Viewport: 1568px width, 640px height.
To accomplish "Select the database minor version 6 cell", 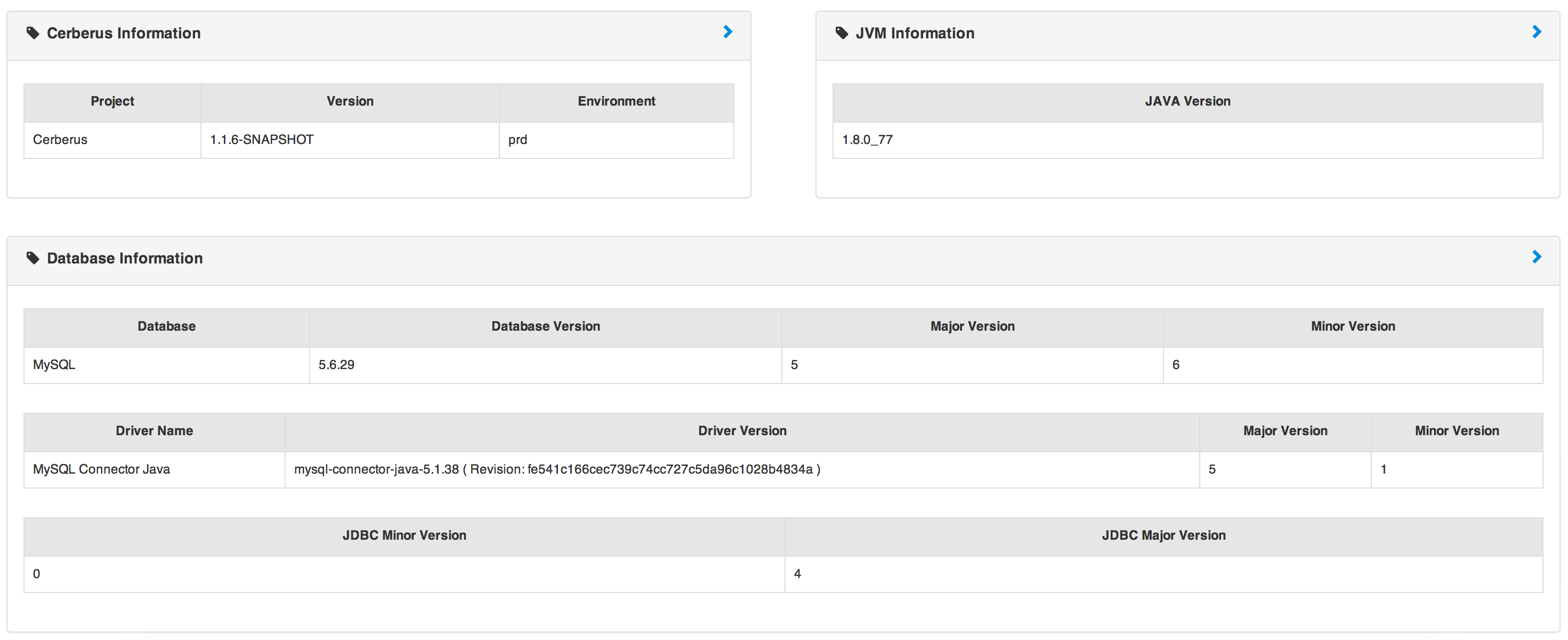I will point(1353,365).
